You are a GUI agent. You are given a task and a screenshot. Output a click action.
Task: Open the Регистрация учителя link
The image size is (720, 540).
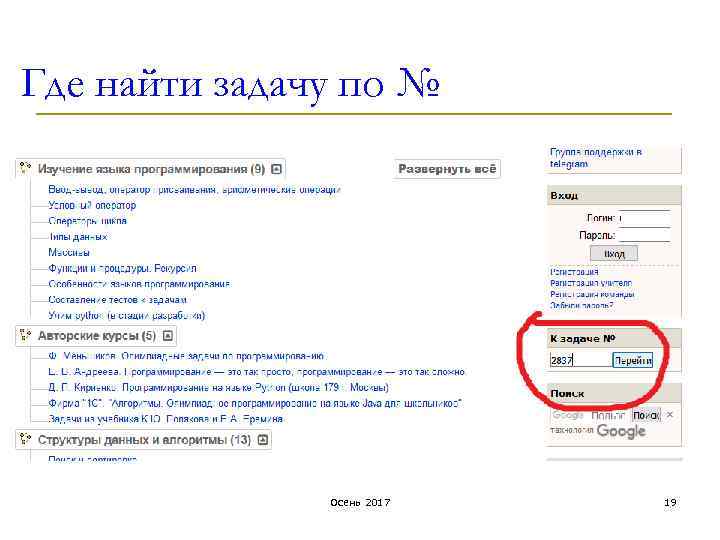(591, 283)
